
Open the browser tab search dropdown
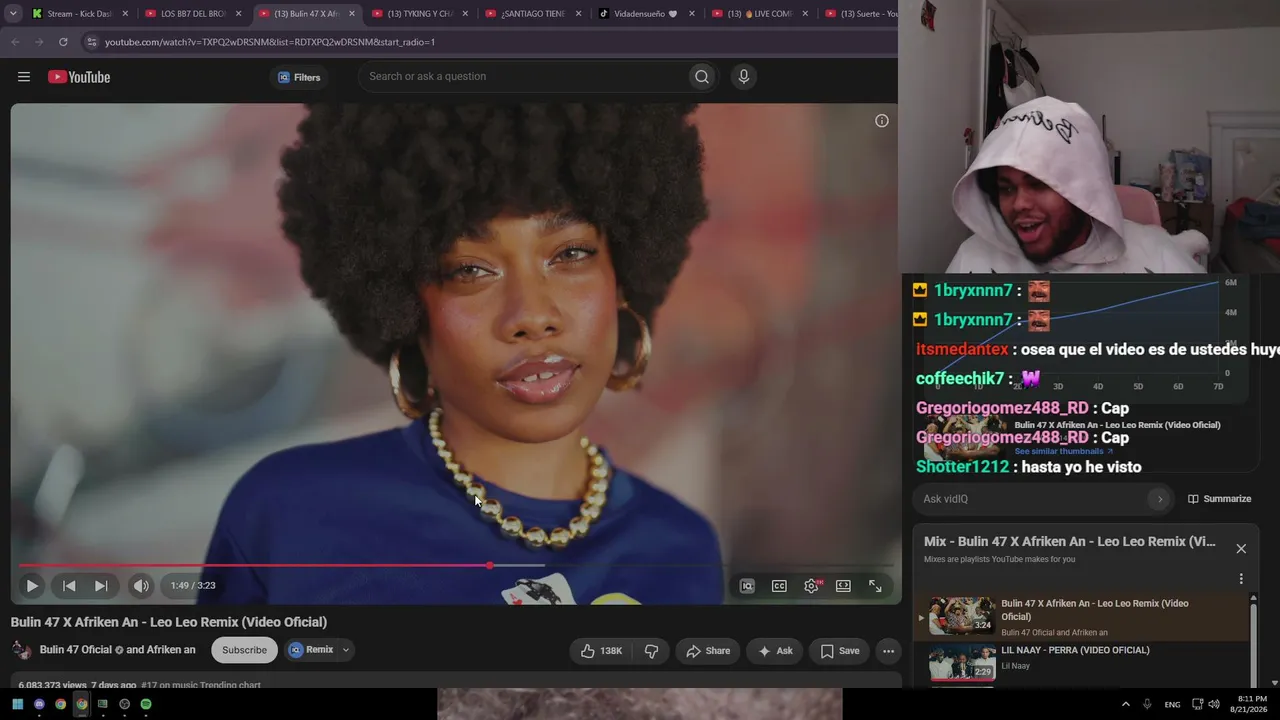point(13,14)
